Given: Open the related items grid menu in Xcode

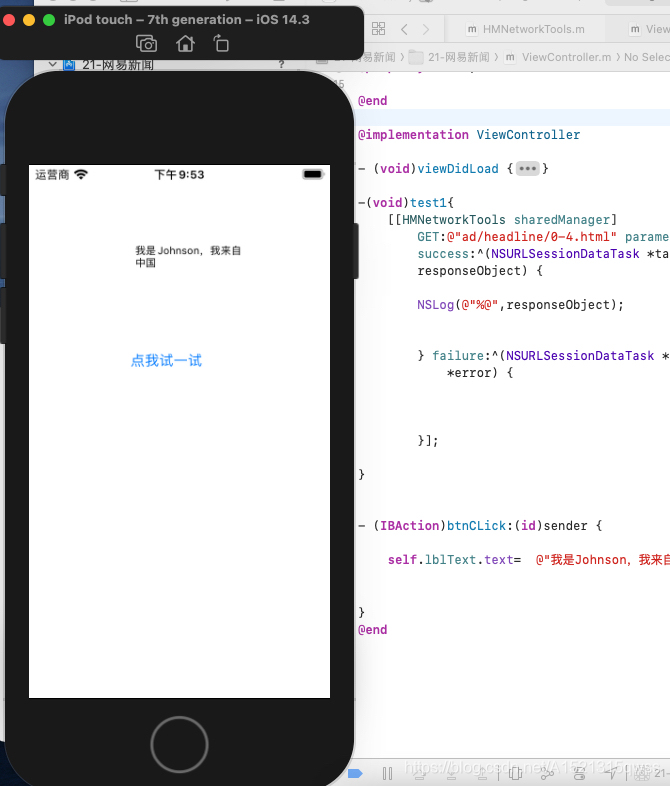Looking at the screenshot, I should tap(378, 29).
